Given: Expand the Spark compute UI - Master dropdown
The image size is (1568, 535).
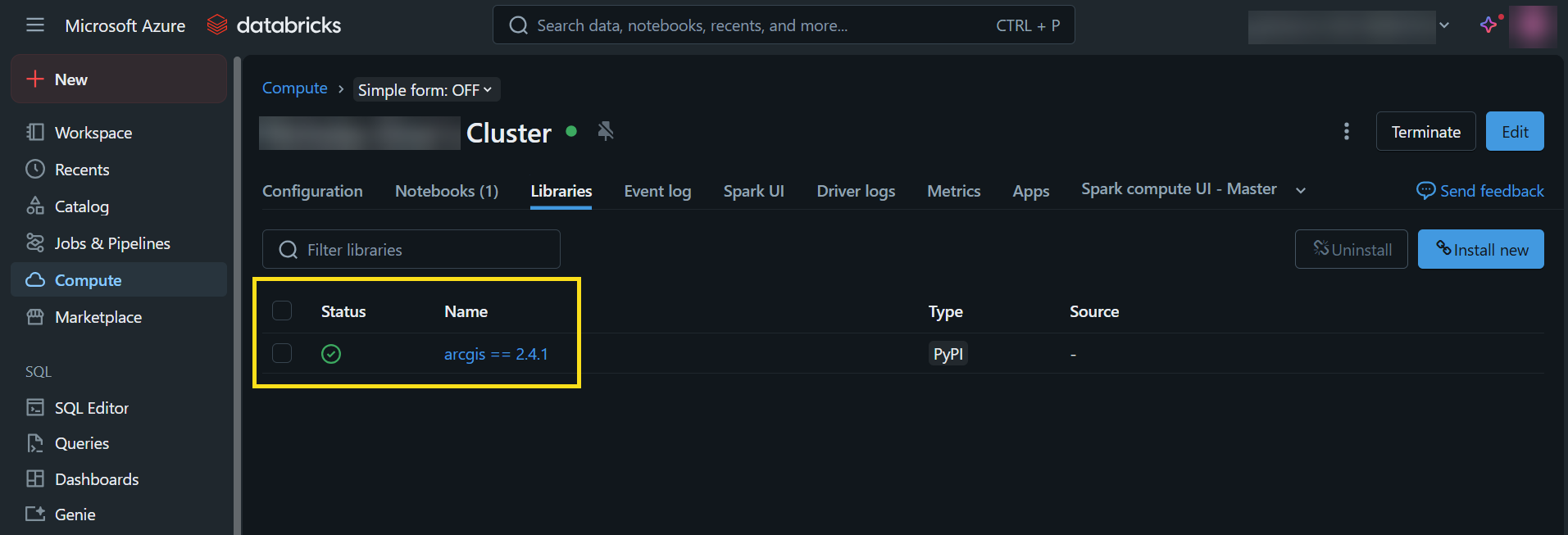Looking at the screenshot, I should pos(1300,191).
